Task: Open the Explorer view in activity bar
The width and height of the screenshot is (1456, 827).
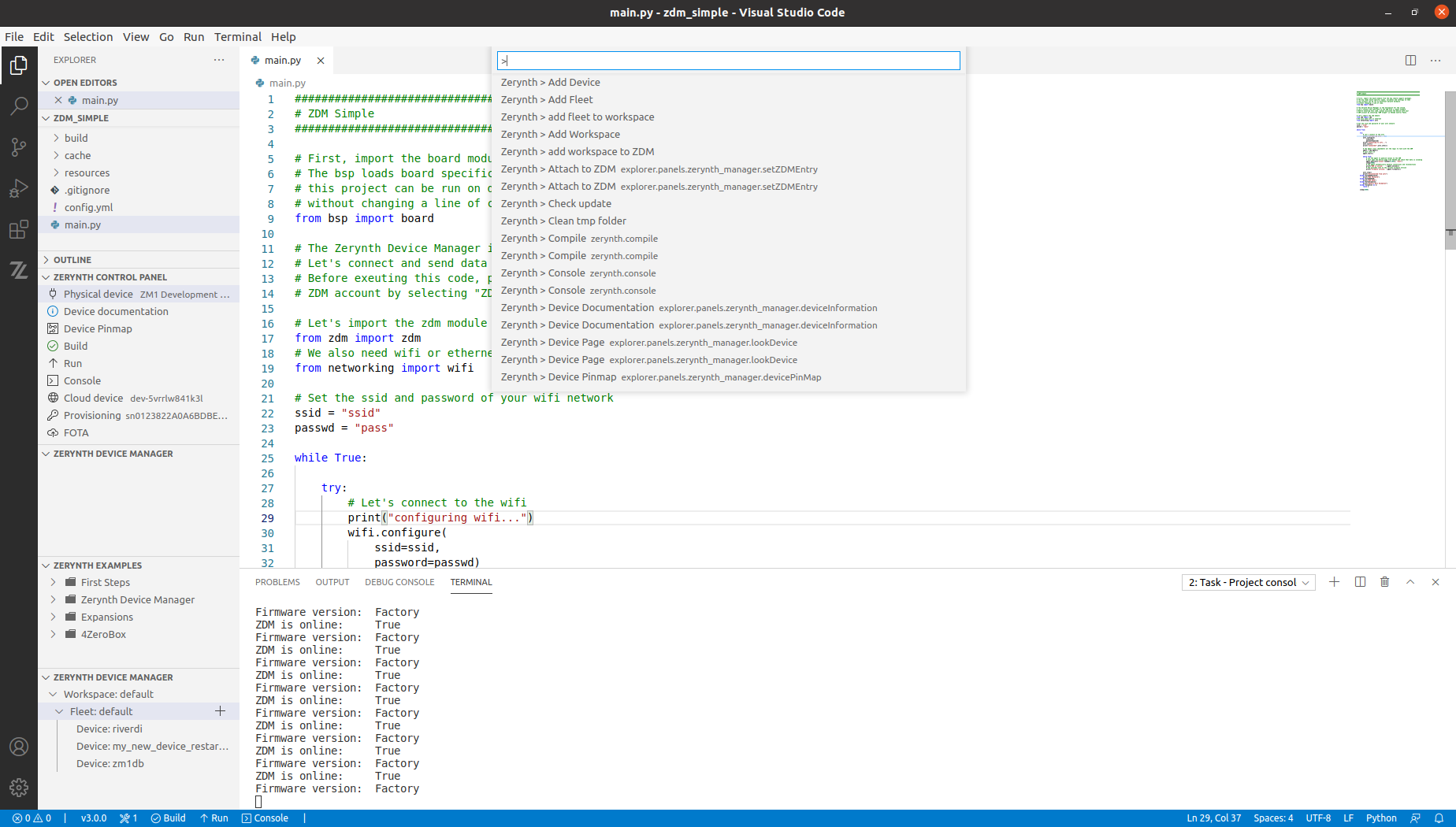Action: [19, 65]
